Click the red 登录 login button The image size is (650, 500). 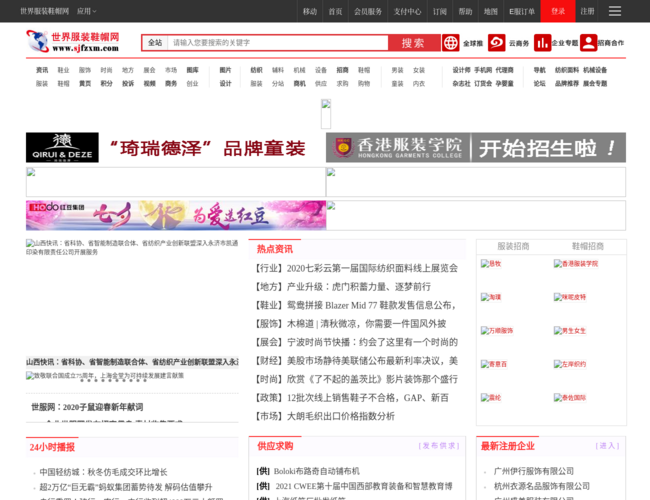coord(558,11)
